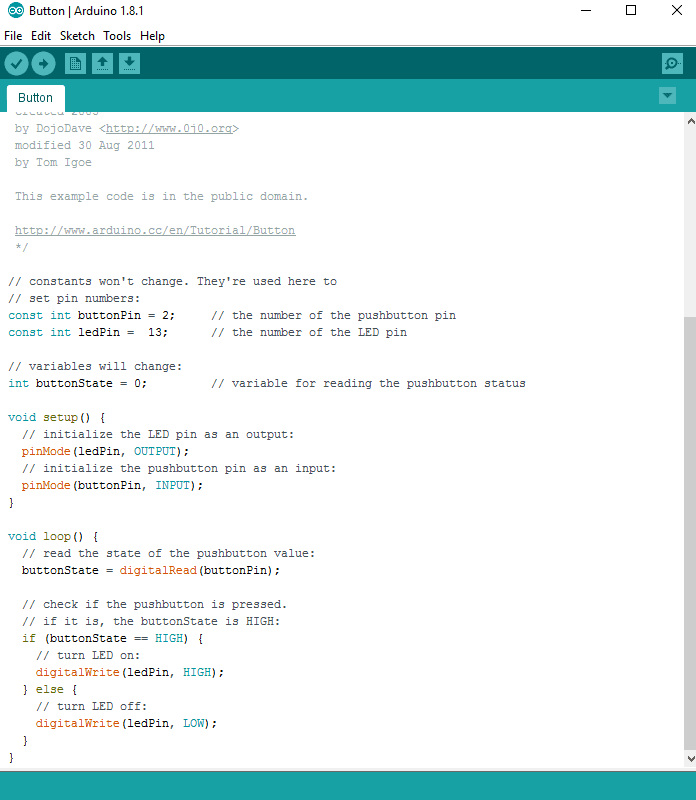Click the 'by Tom Igoe' comment line
696x800 pixels.
[x=53, y=162]
